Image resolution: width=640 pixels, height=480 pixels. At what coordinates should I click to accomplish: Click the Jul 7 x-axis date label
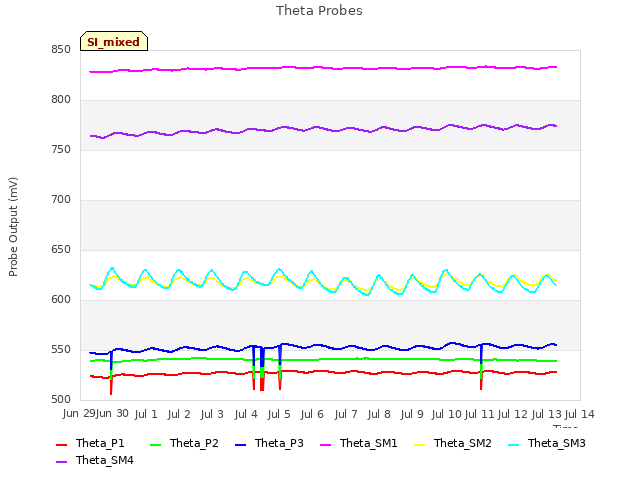346,414
